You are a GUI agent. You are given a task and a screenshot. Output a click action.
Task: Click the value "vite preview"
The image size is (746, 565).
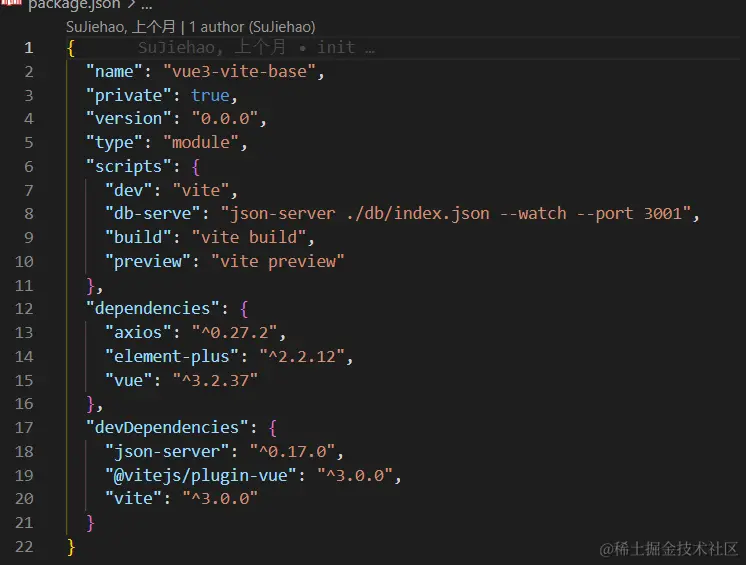(277, 262)
